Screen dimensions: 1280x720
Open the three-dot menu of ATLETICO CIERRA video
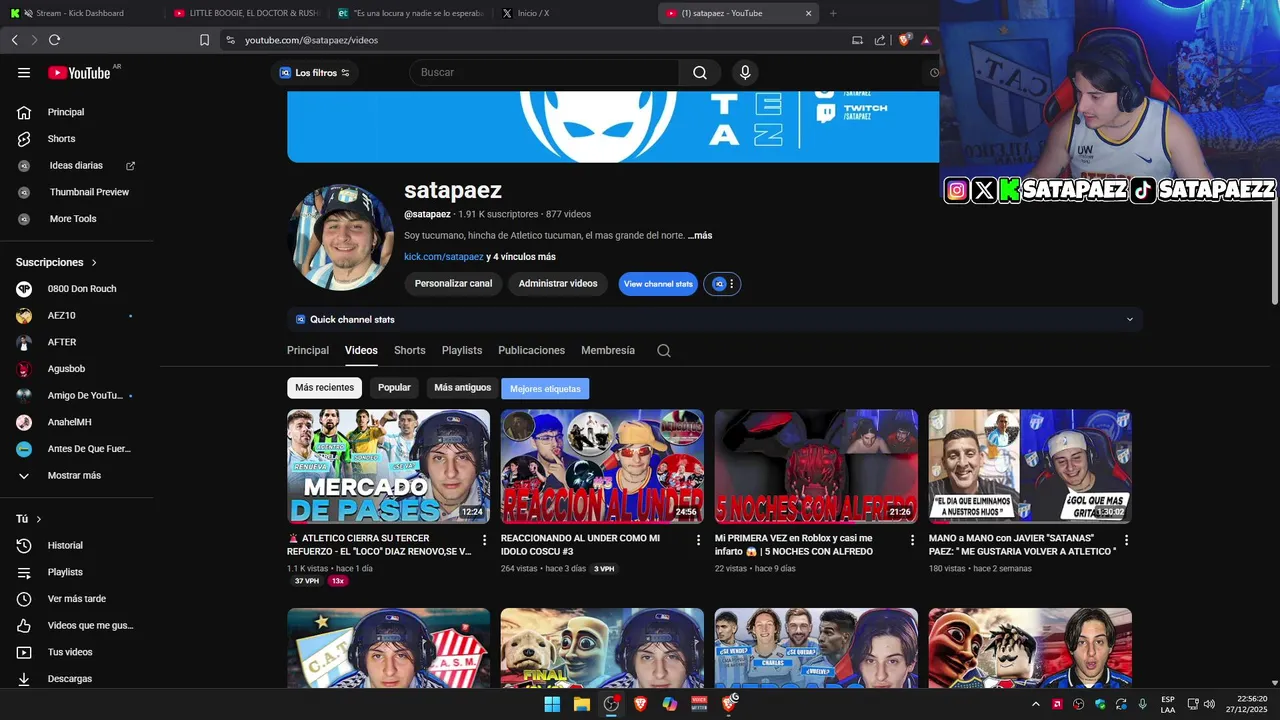(485, 540)
